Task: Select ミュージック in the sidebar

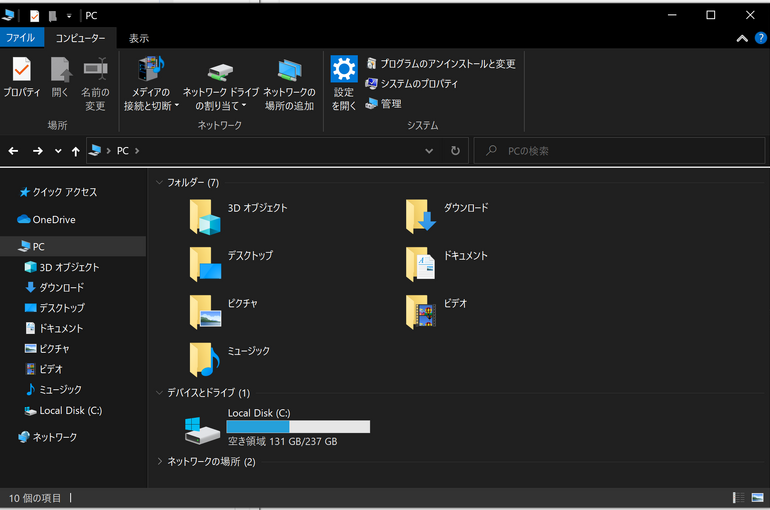Action: coord(54,390)
